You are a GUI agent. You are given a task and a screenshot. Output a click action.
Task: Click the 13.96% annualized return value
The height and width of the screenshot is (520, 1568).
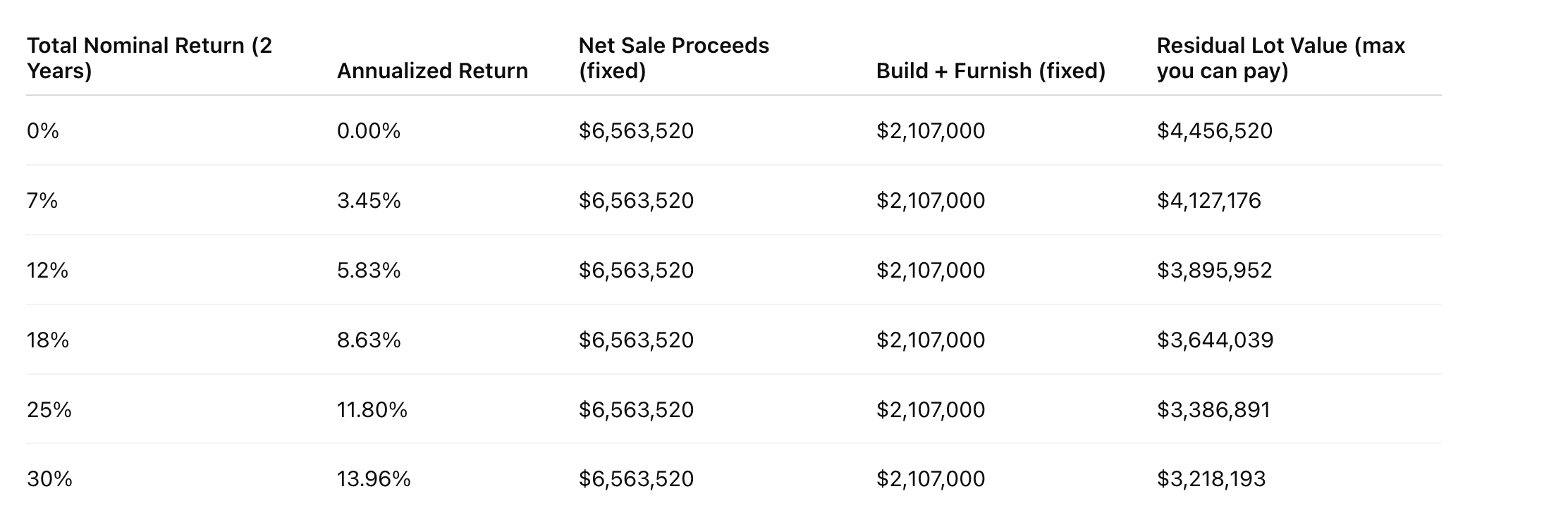[x=374, y=479]
